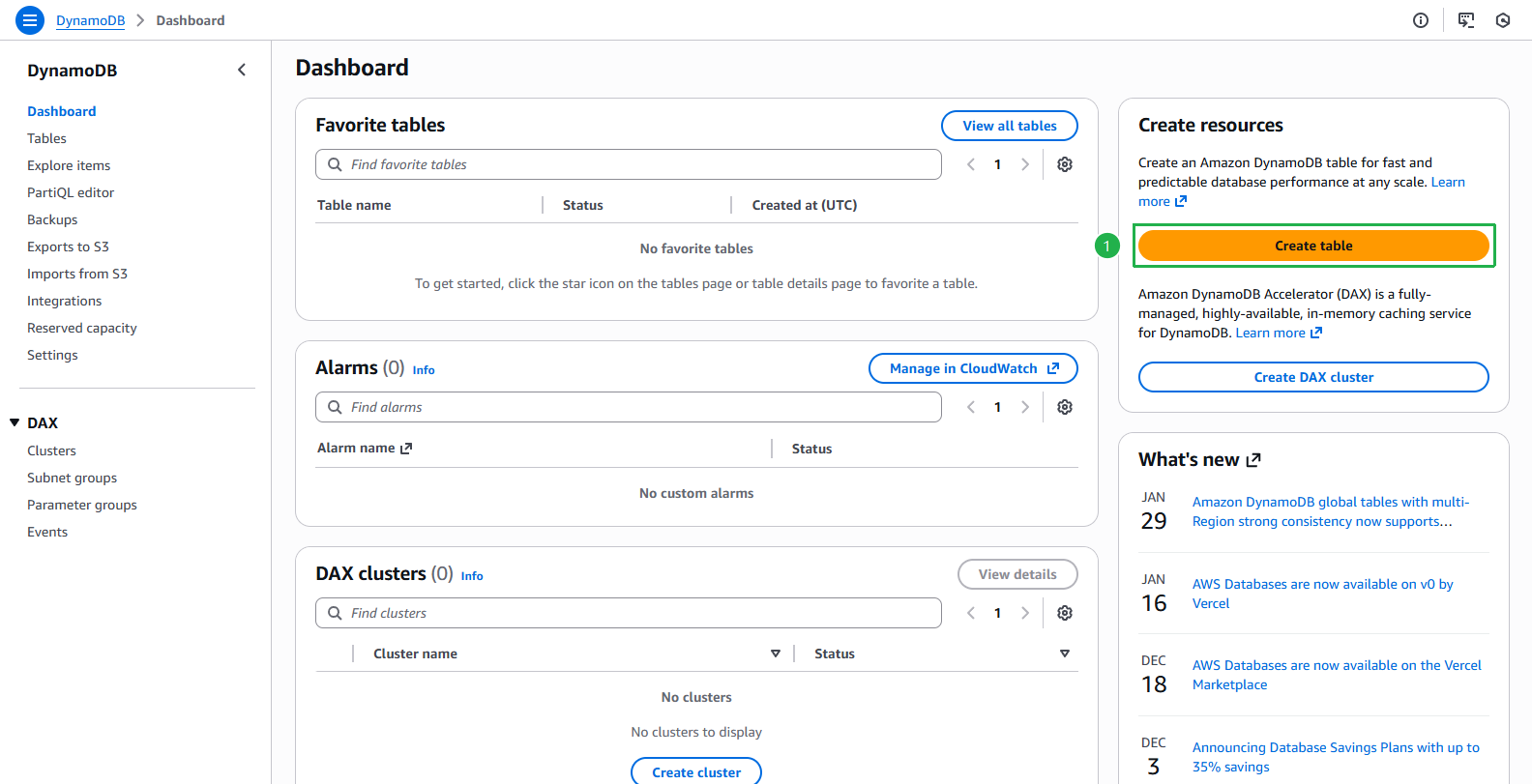Open Explore items in sidebar
The width and height of the screenshot is (1532, 784).
[69, 165]
